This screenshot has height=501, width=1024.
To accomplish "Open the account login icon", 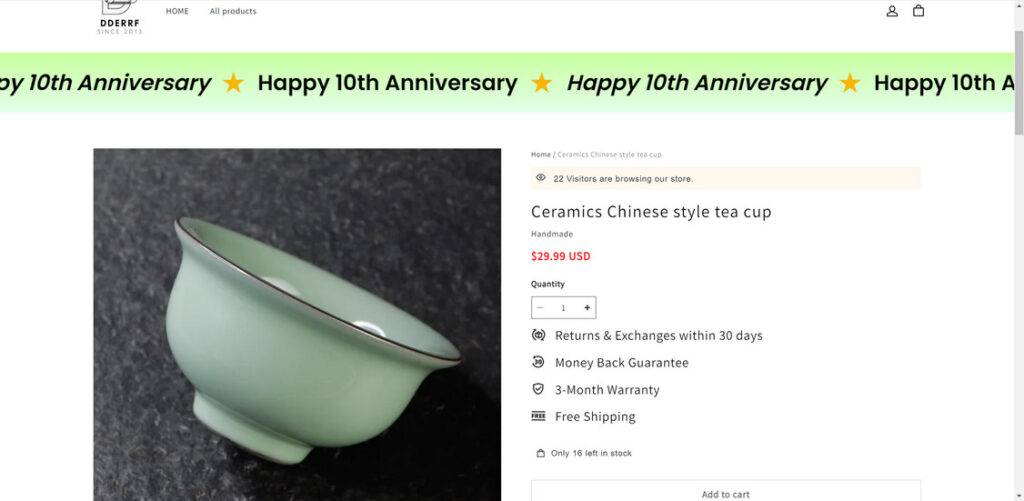I will 892,11.
